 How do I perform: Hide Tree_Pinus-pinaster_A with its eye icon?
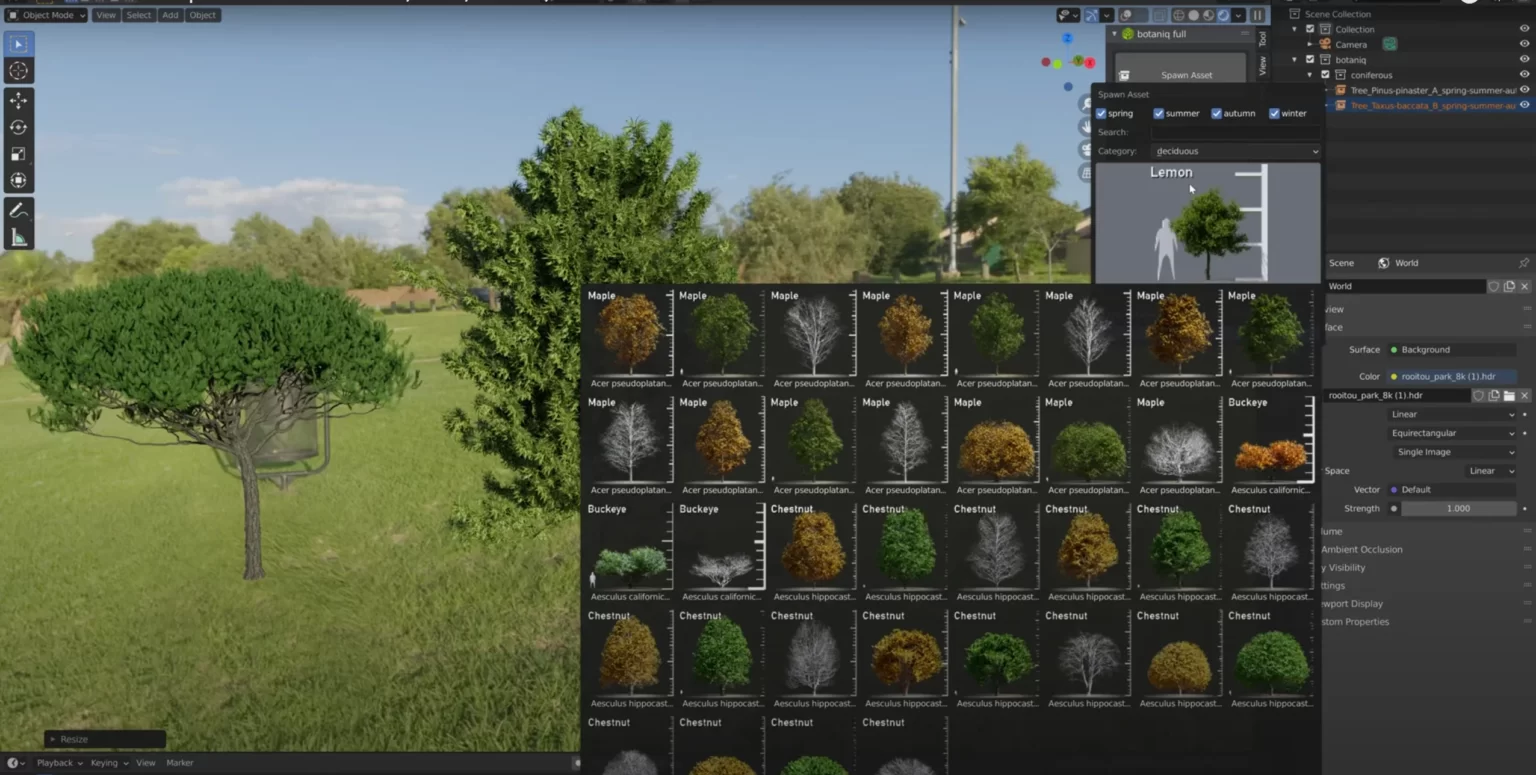click(1524, 90)
